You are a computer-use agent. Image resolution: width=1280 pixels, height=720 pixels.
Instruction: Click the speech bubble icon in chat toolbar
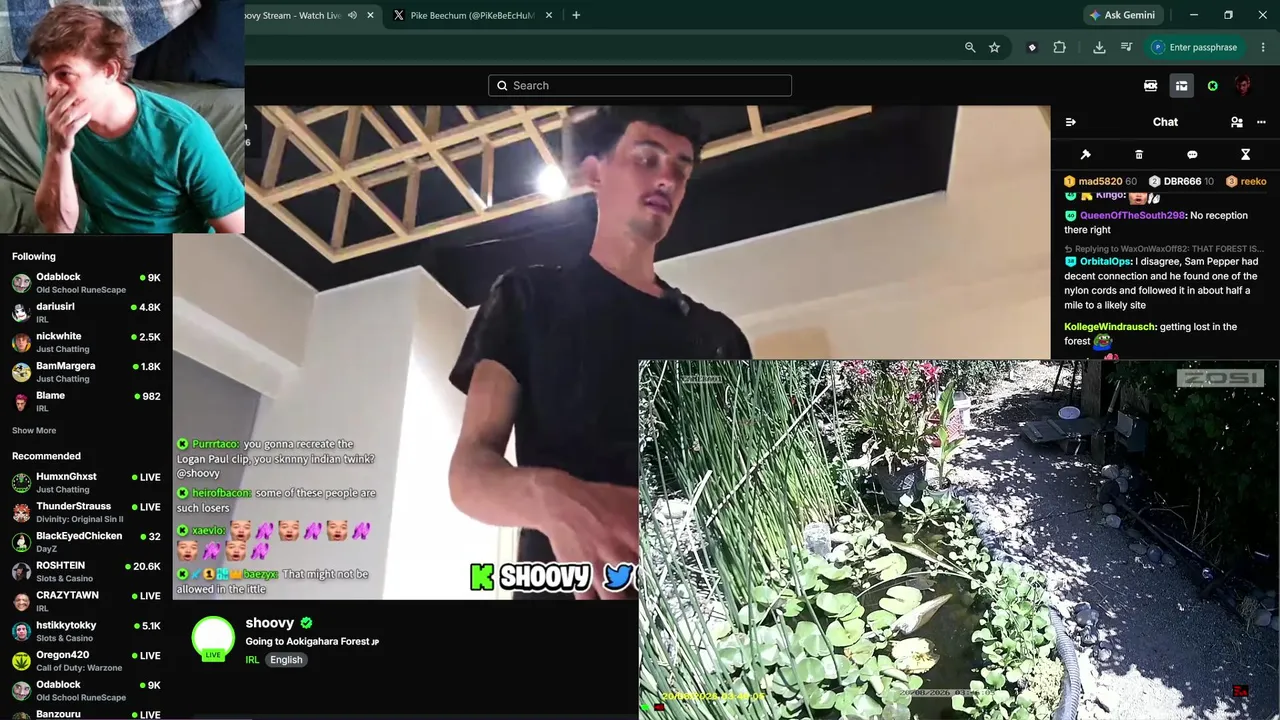pyautogui.click(x=1192, y=155)
